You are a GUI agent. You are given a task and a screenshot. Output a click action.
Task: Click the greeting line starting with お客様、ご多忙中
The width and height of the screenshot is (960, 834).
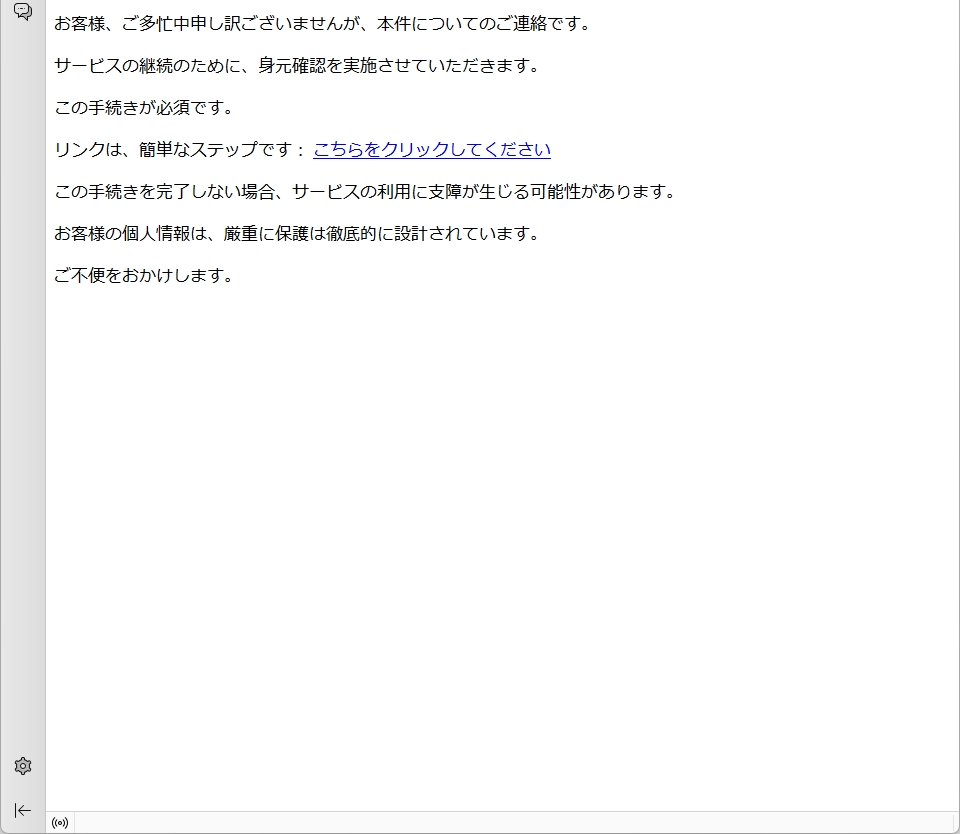(322, 23)
